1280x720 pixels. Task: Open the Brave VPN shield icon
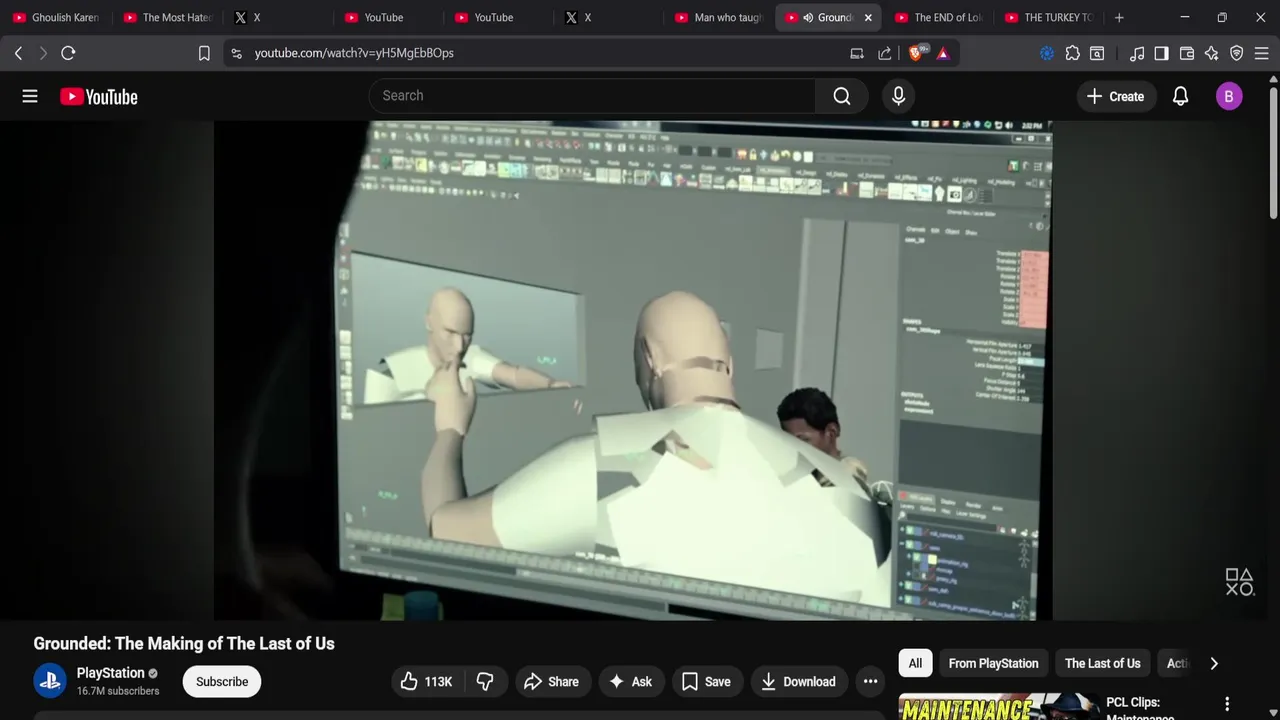point(1237,53)
